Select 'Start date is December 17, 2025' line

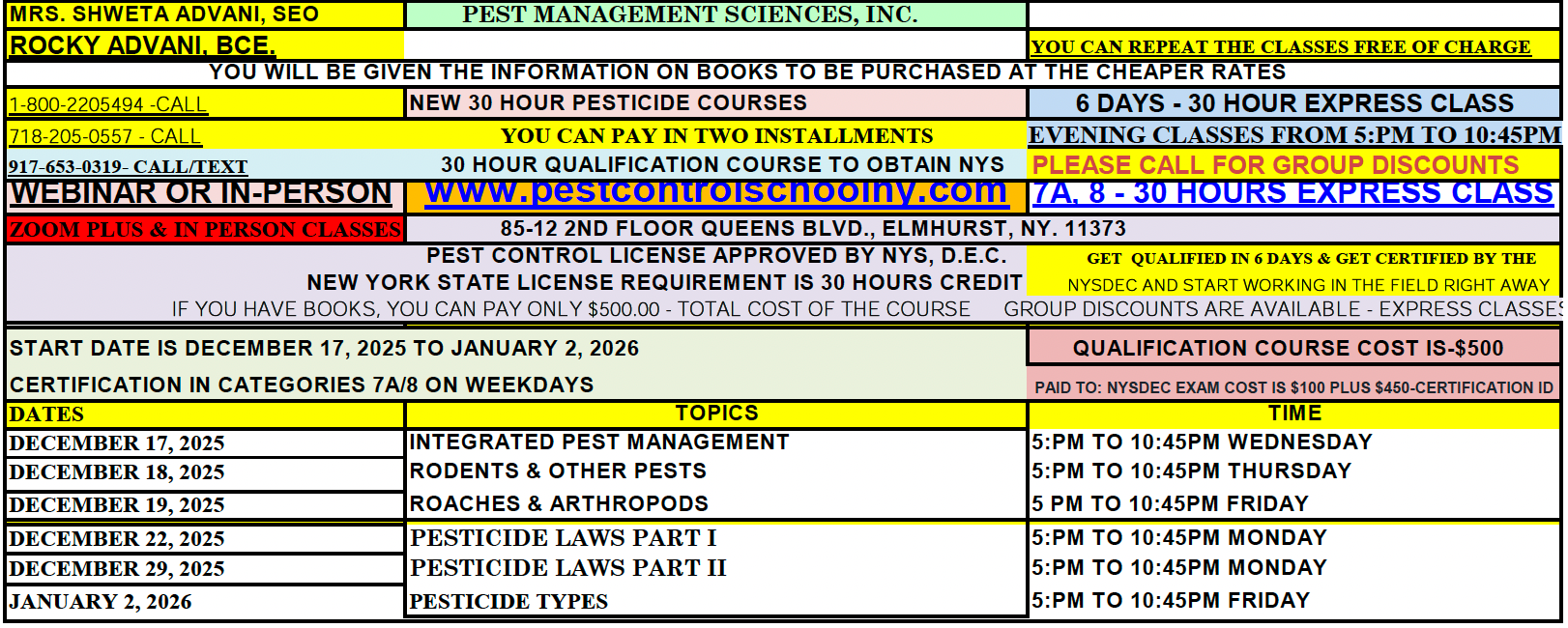tap(324, 348)
